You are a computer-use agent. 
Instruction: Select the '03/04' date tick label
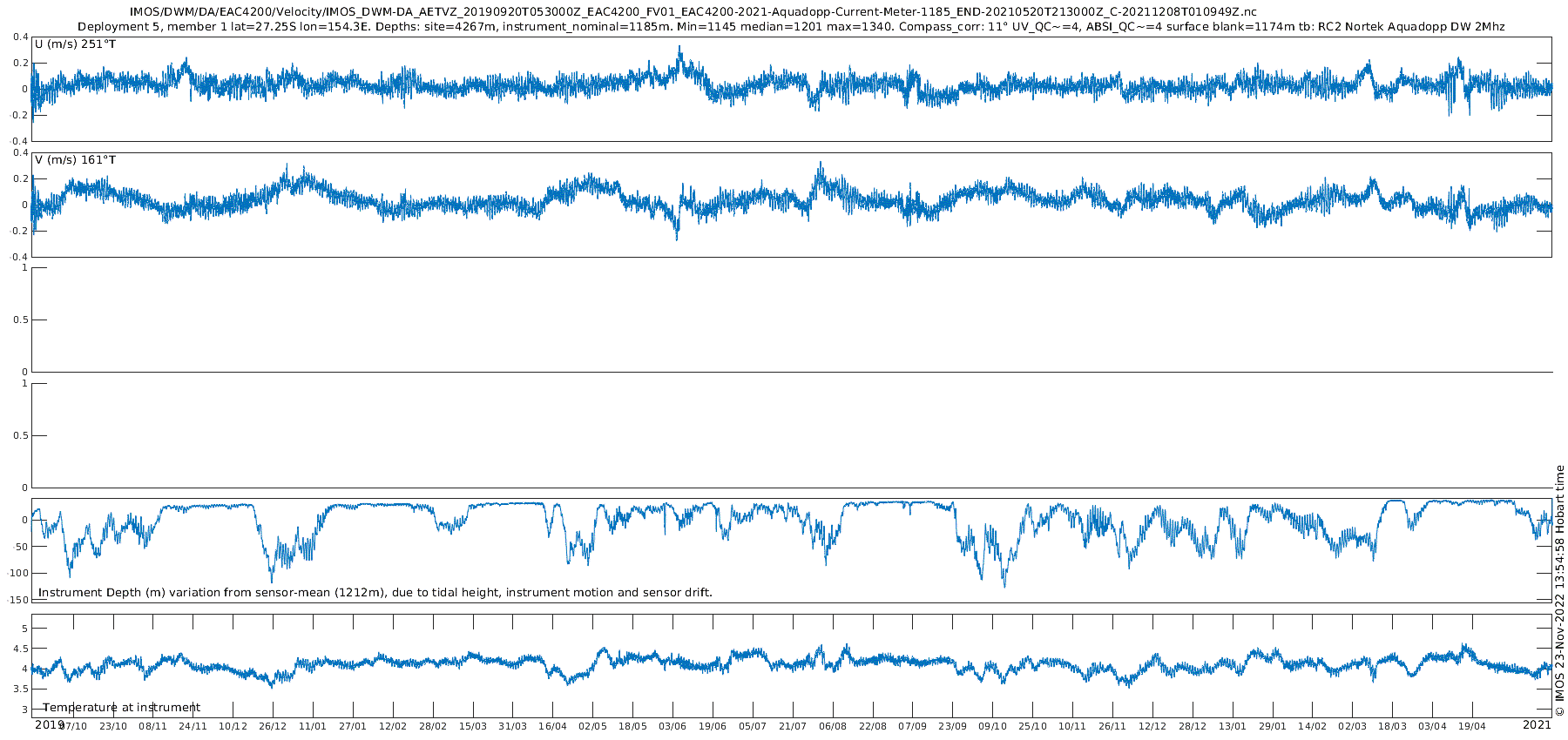1432,726
